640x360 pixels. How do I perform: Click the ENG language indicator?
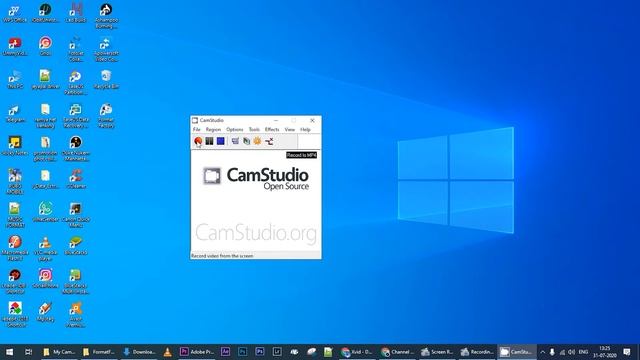click(584, 352)
